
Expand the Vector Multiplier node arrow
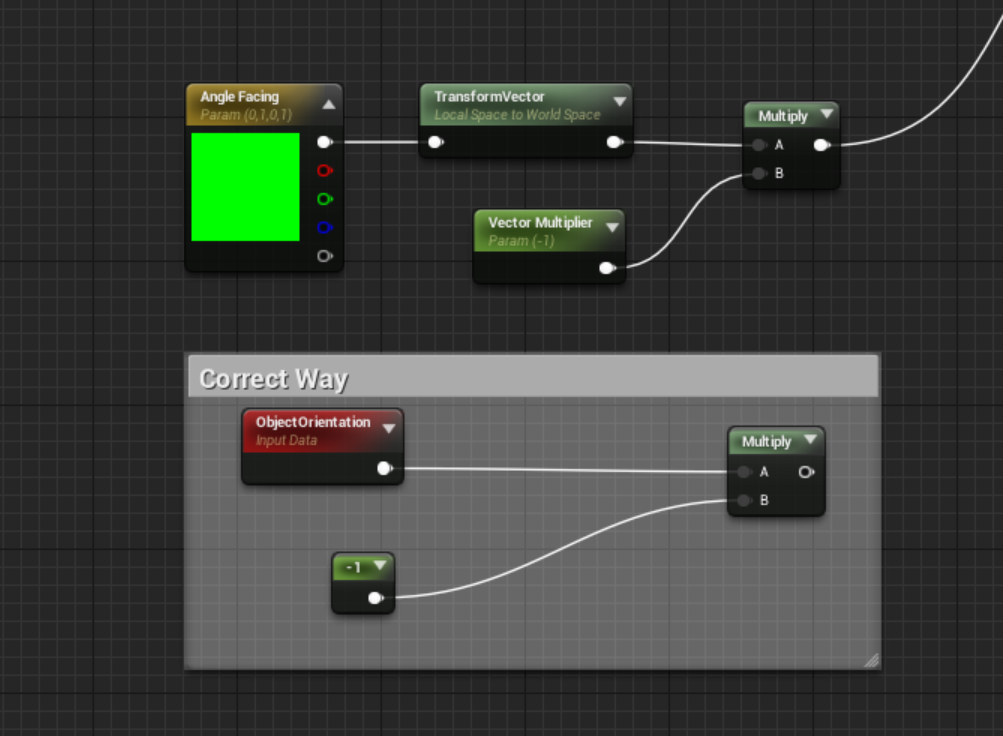612,227
